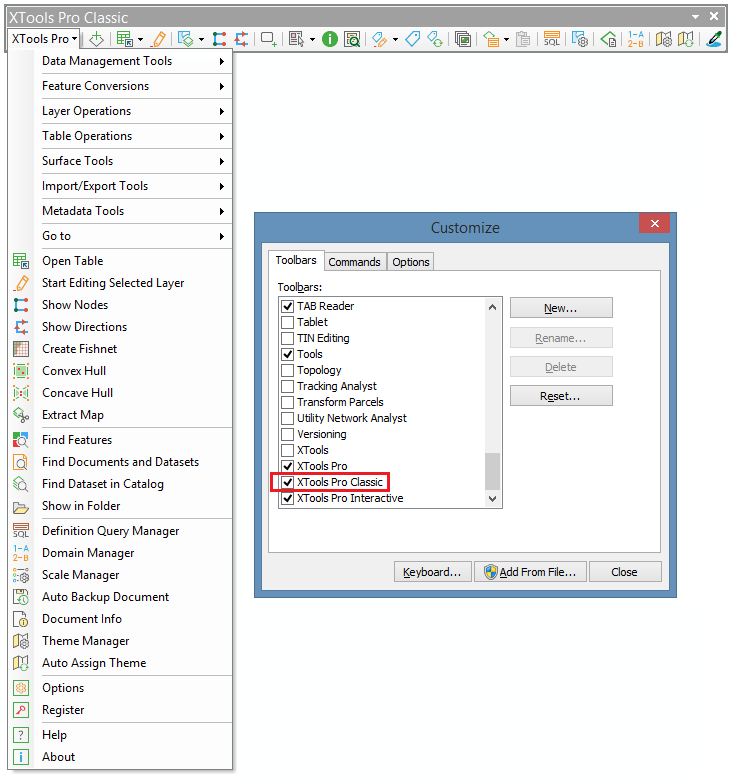The image size is (748, 775).
Task: Click the Auto Assign Theme toolbar icon
Action: [x=686, y=39]
